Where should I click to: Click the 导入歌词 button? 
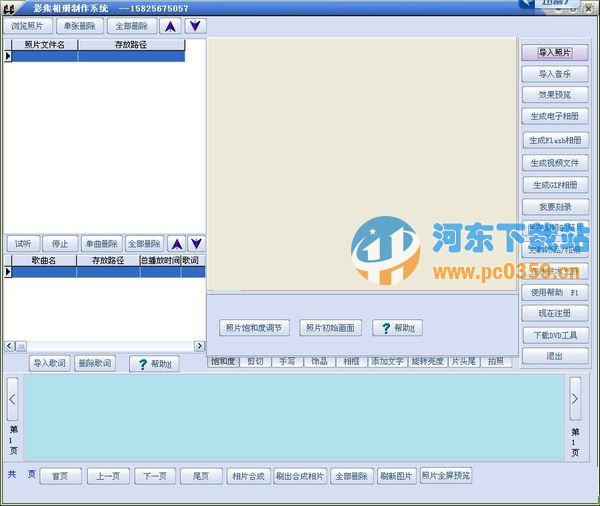click(x=50, y=363)
